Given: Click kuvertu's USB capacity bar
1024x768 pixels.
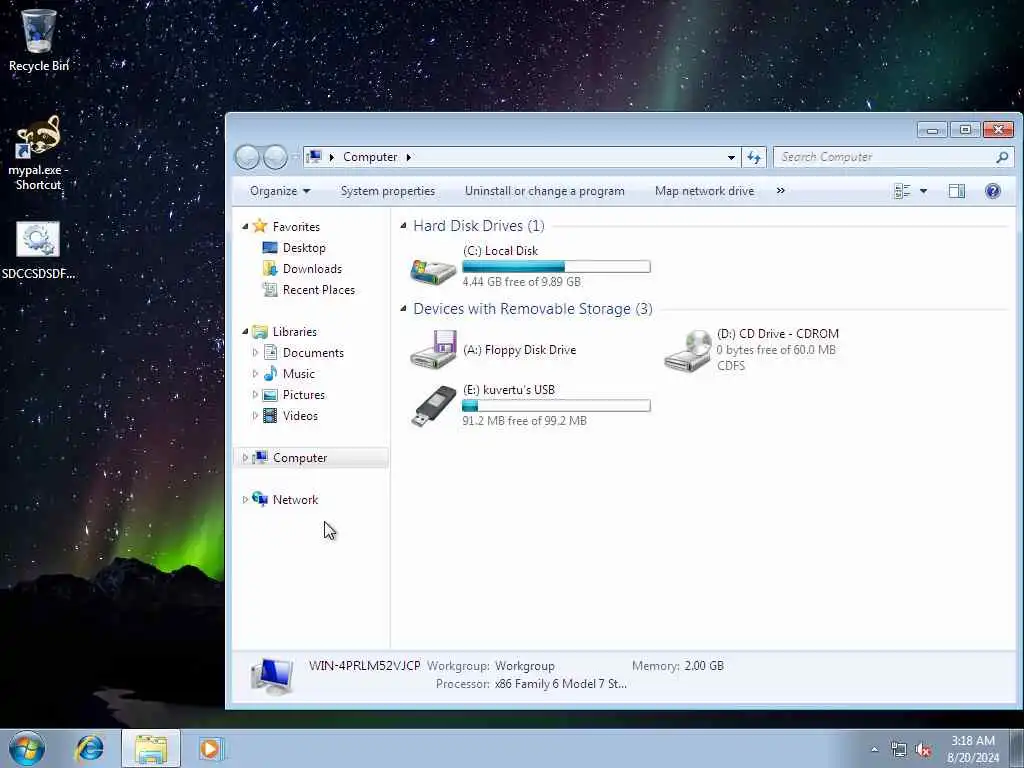Looking at the screenshot, I should (x=556, y=406).
